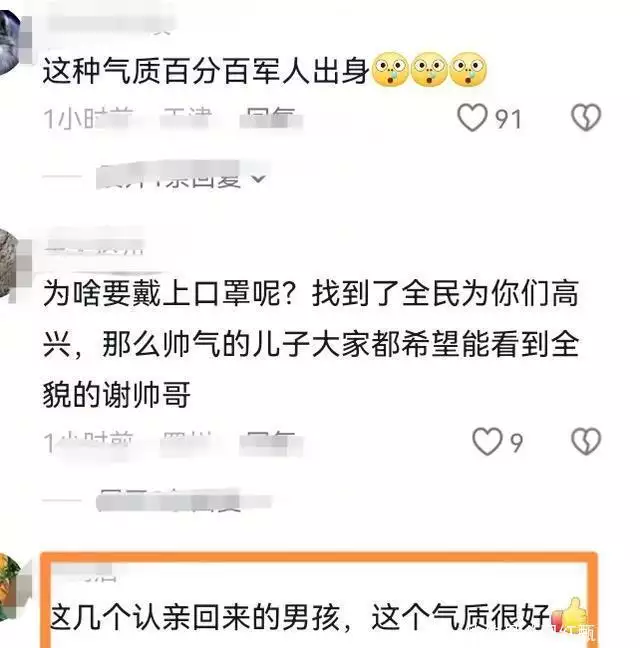Tap the chevron next to 条回复

258,178
